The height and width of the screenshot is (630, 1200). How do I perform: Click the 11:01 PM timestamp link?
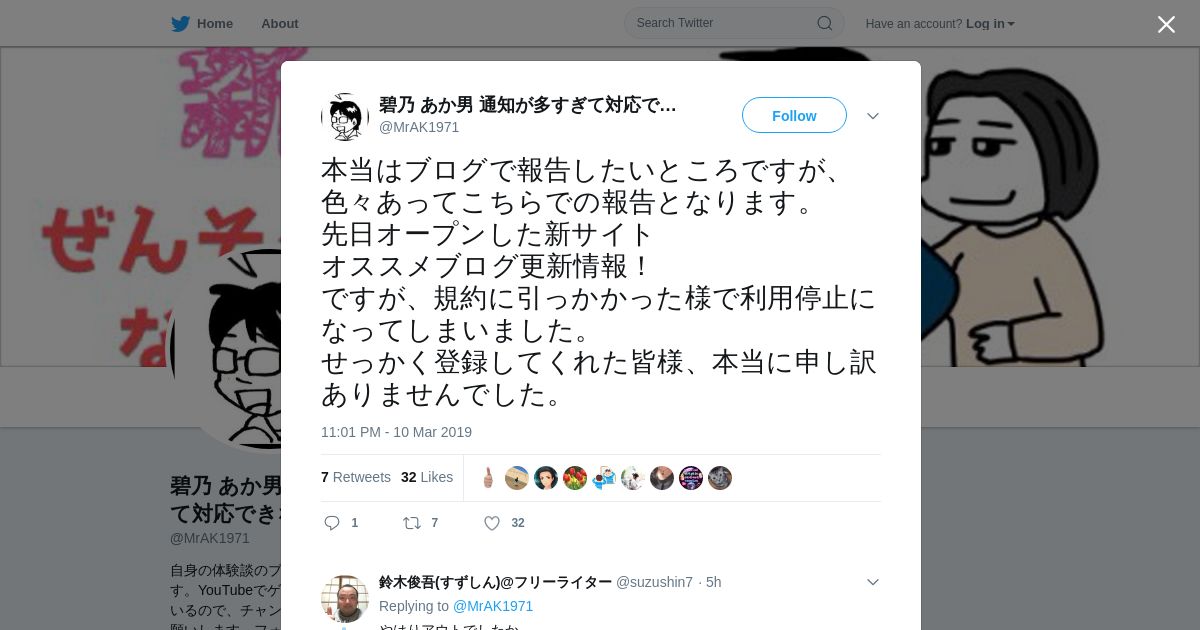tap(396, 432)
